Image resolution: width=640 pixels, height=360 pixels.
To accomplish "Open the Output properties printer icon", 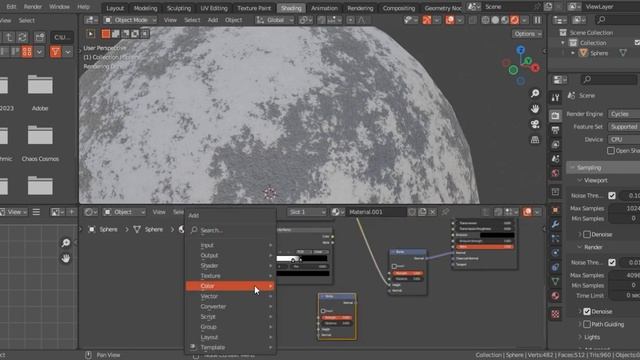I will (x=555, y=130).
